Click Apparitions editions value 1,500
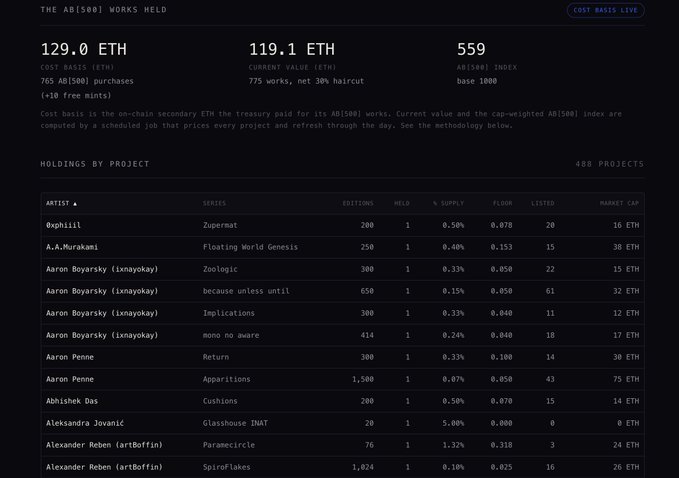 [363, 379]
